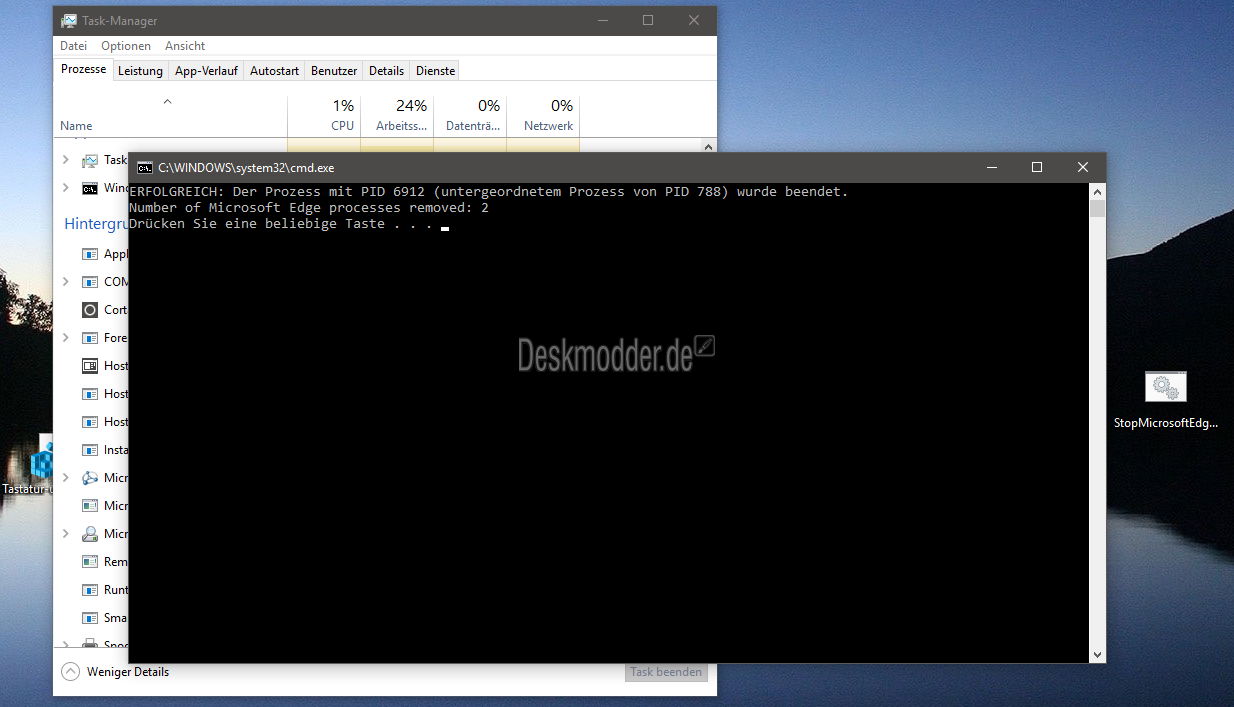The height and width of the screenshot is (707, 1234).
Task: Click the cmd window scrollbar thumb
Action: pos(1098,208)
